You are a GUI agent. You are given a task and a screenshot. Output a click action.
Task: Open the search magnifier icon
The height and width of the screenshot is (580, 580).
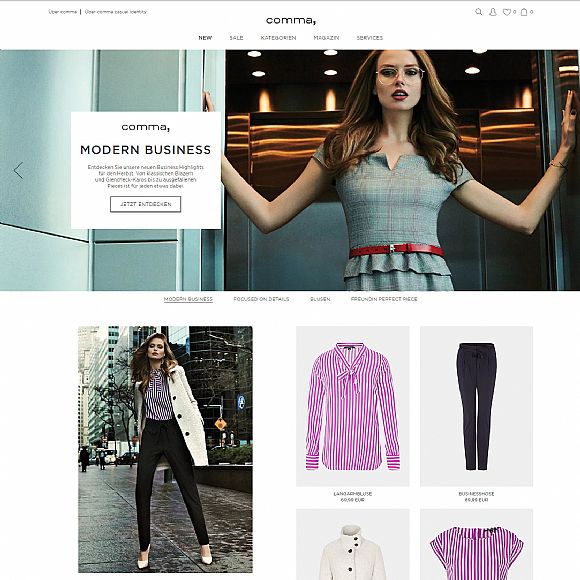click(479, 12)
